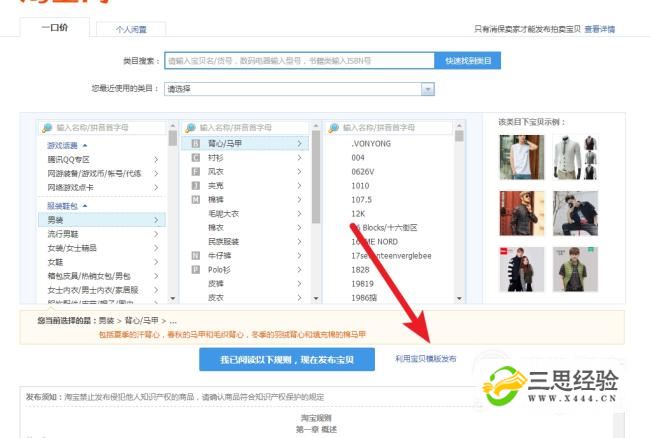The image size is (650, 438).
Task: Switch to the 个人闲置 tab
Action: (132, 30)
